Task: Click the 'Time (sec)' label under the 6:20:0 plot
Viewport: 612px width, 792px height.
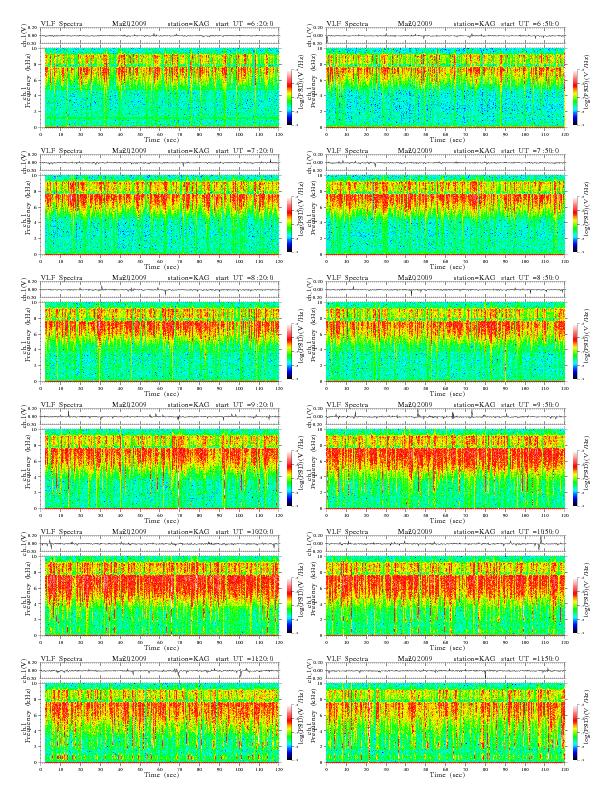Action: tap(162, 139)
